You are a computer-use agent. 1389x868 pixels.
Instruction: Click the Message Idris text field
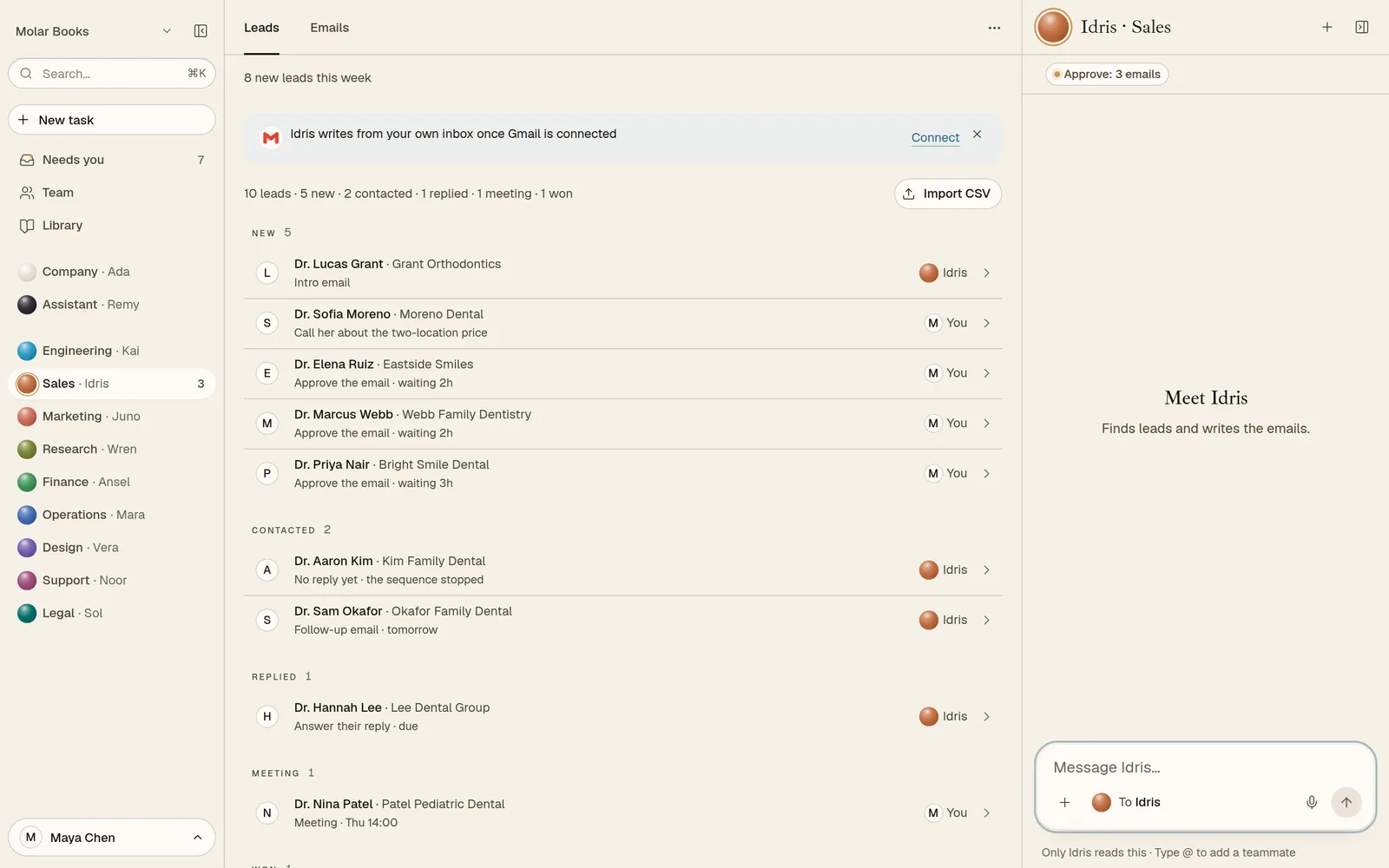[1205, 767]
